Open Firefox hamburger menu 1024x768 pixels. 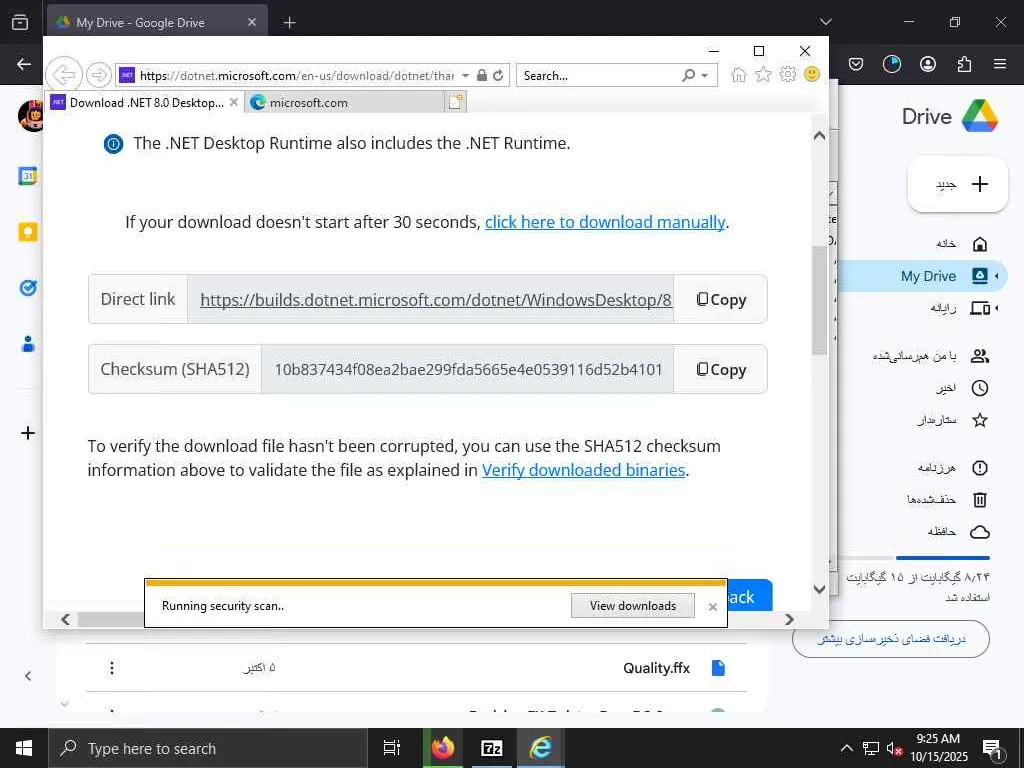[999, 64]
